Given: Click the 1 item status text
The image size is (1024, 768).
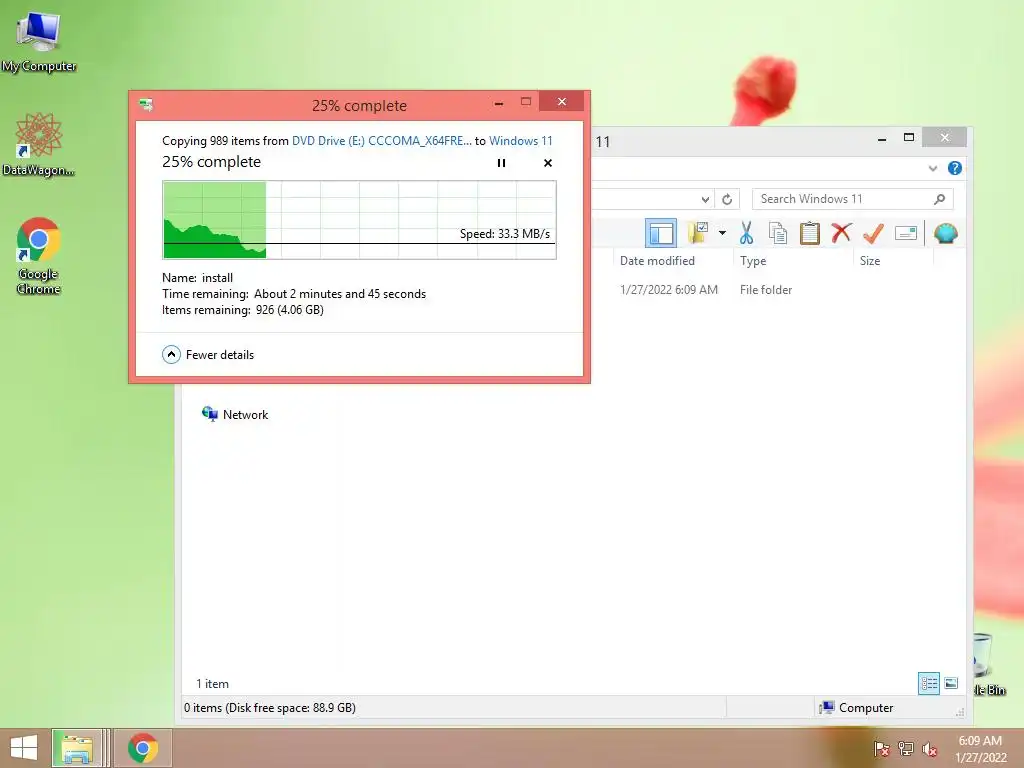Looking at the screenshot, I should 212,684.
